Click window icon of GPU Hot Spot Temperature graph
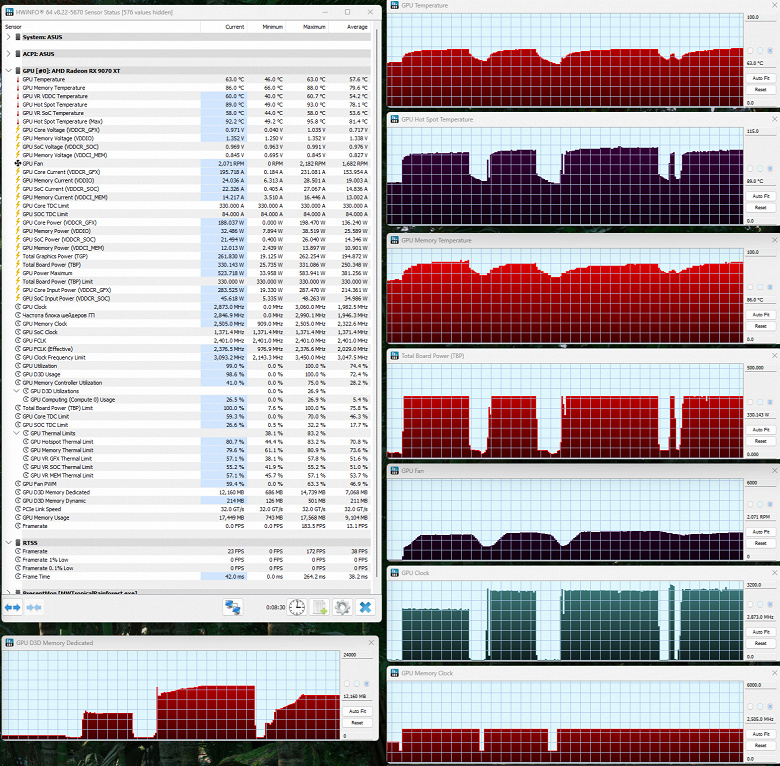 (x=394, y=119)
